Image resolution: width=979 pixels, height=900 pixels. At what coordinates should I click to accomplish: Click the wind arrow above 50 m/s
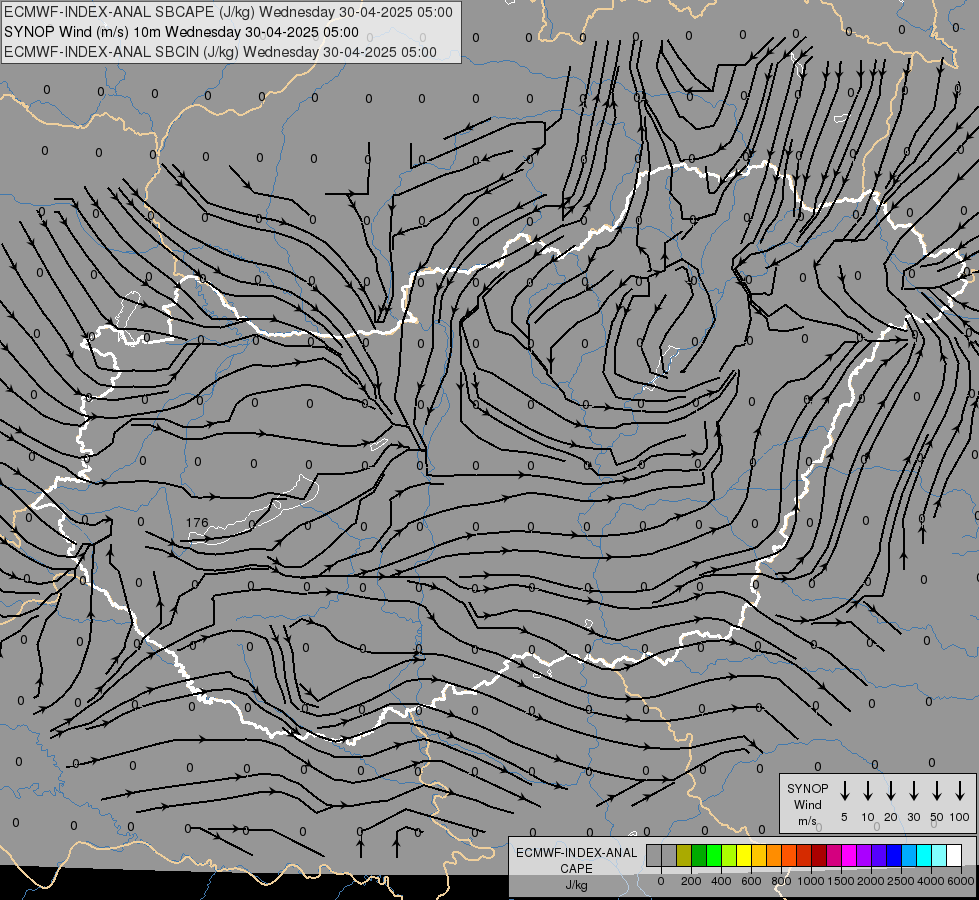[937, 791]
